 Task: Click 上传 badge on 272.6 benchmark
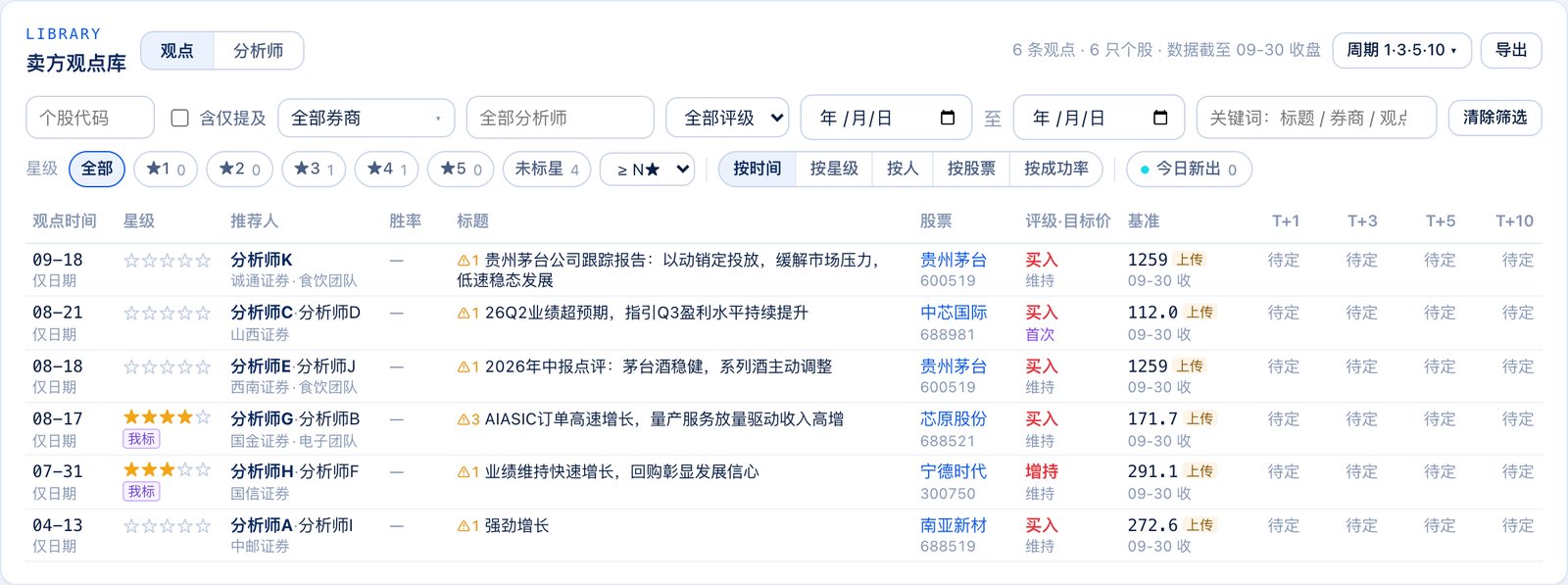click(1200, 525)
